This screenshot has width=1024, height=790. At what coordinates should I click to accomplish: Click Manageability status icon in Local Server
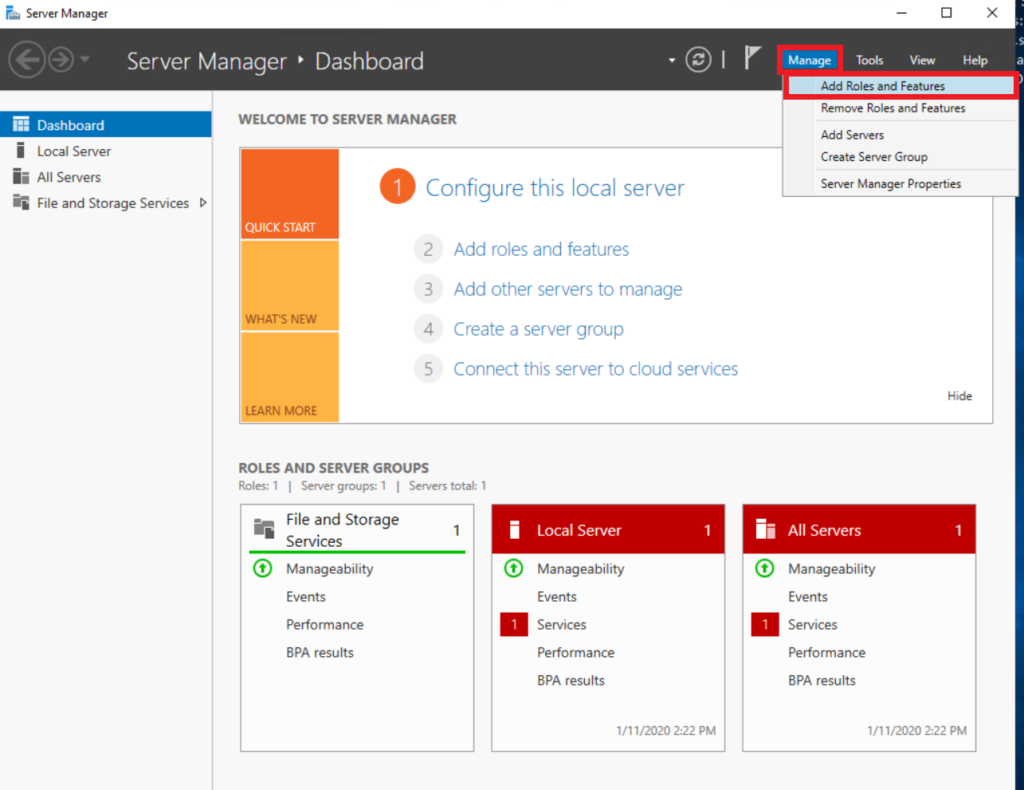tap(513, 569)
